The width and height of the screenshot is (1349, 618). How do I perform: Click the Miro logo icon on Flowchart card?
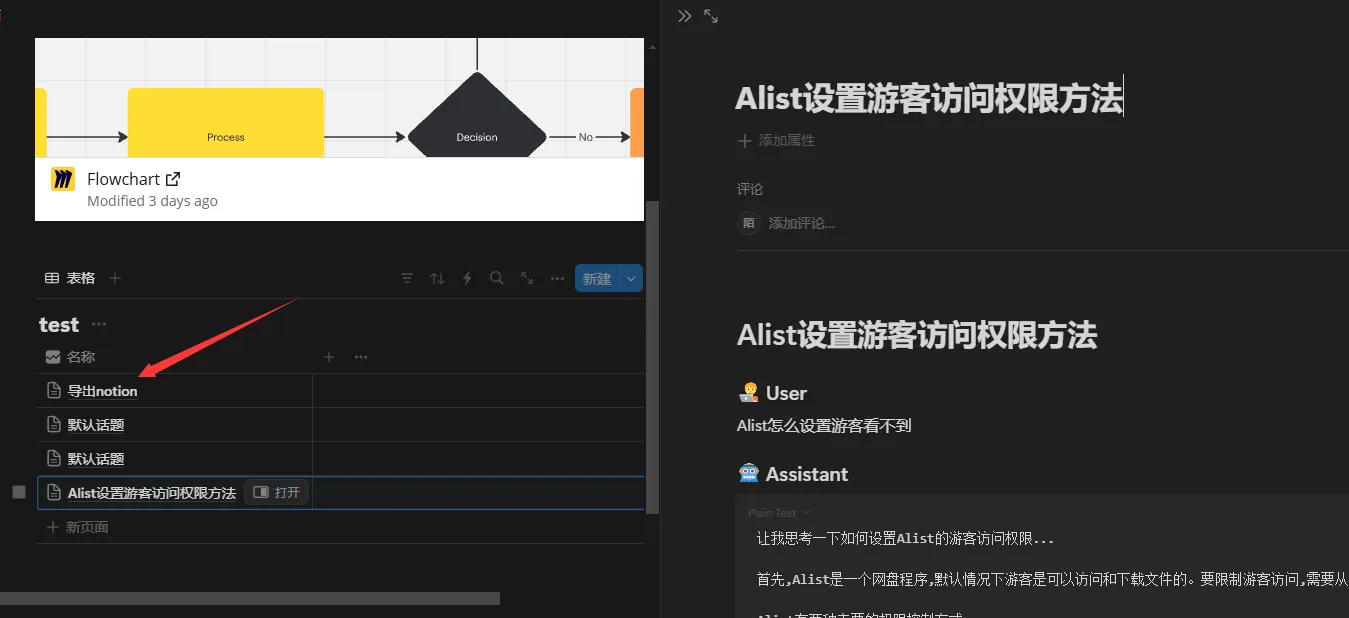[63, 179]
